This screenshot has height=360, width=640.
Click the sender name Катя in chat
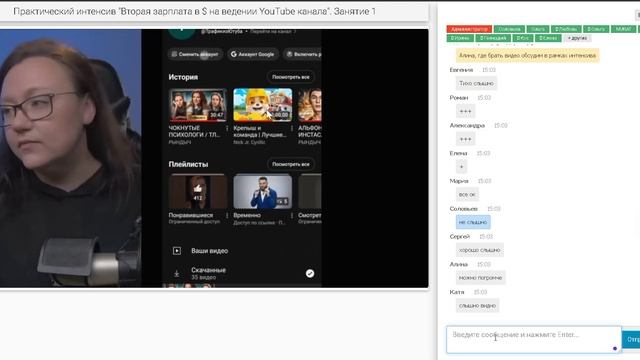point(457,292)
